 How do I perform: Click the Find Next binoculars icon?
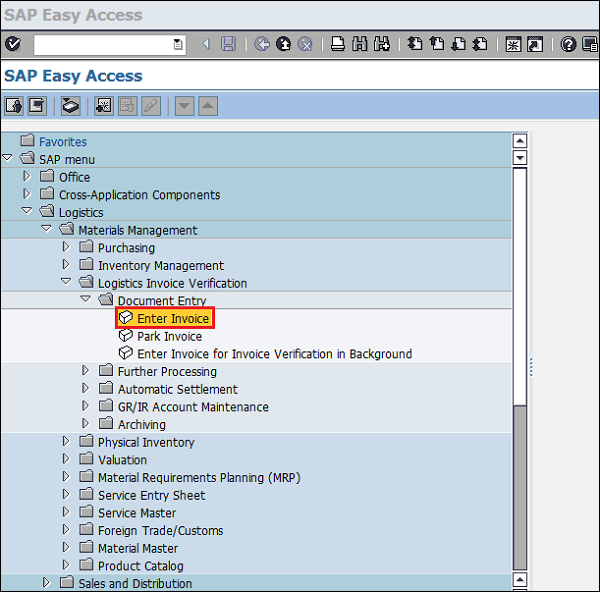tap(382, 44)
